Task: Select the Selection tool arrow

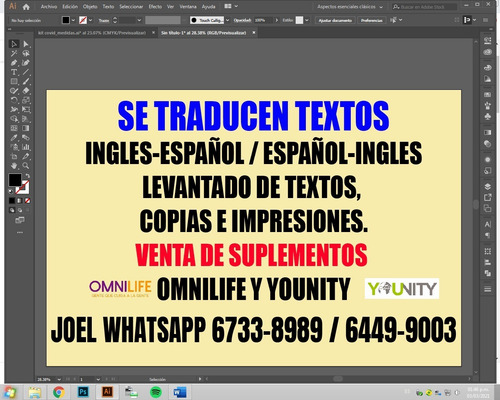Action: click(x=14, y=44)
